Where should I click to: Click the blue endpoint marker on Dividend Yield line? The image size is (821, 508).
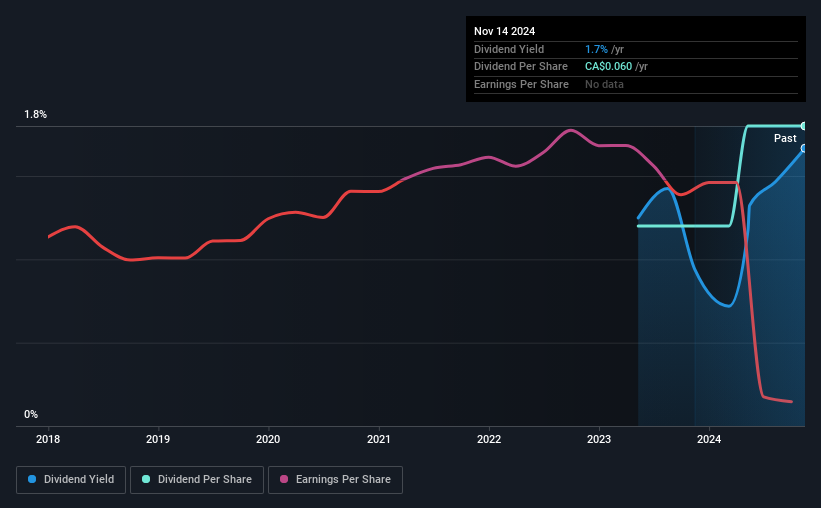804,149
